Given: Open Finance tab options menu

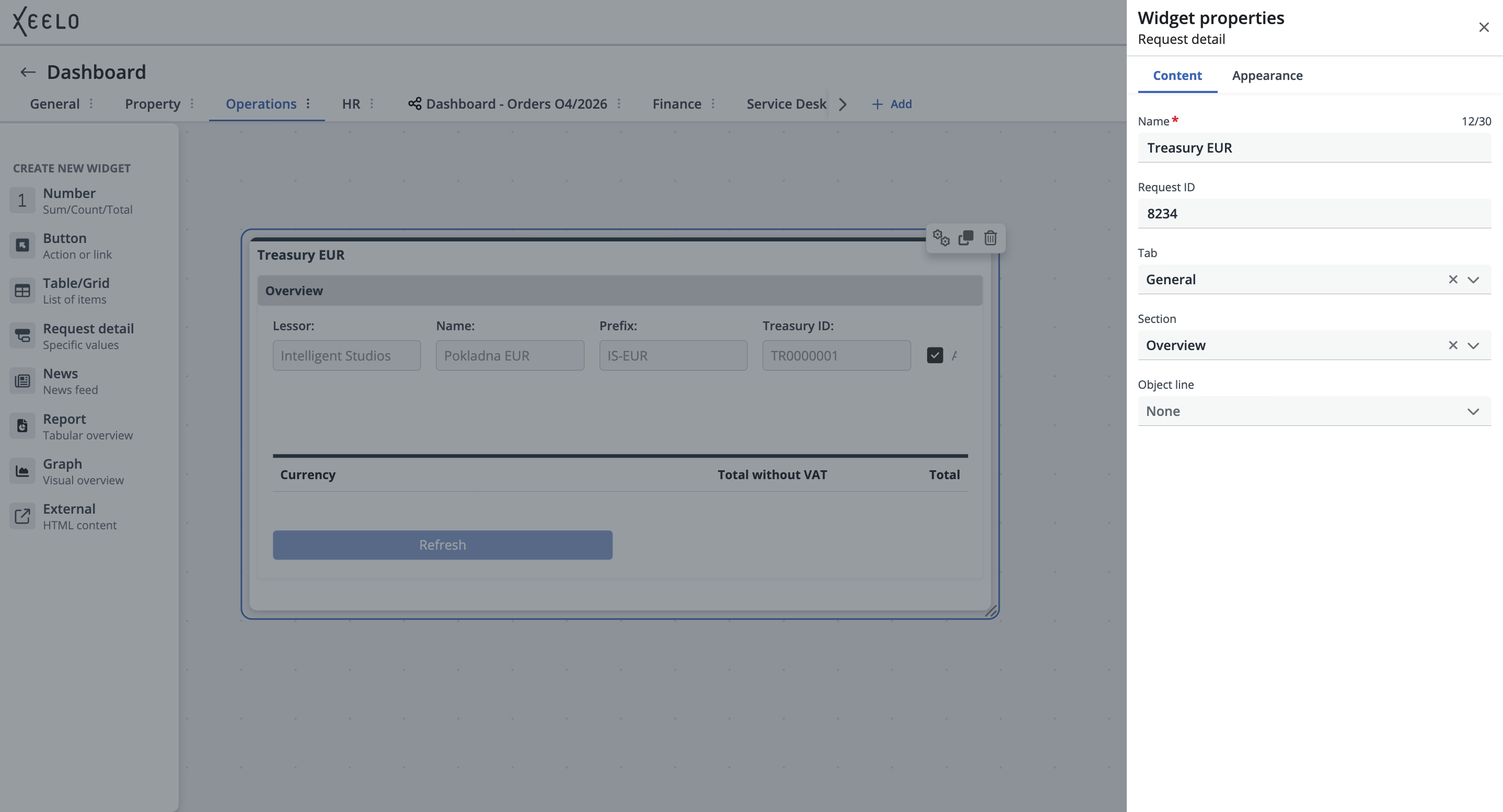Looking at the screenshot, I should (x=713, y=104).
